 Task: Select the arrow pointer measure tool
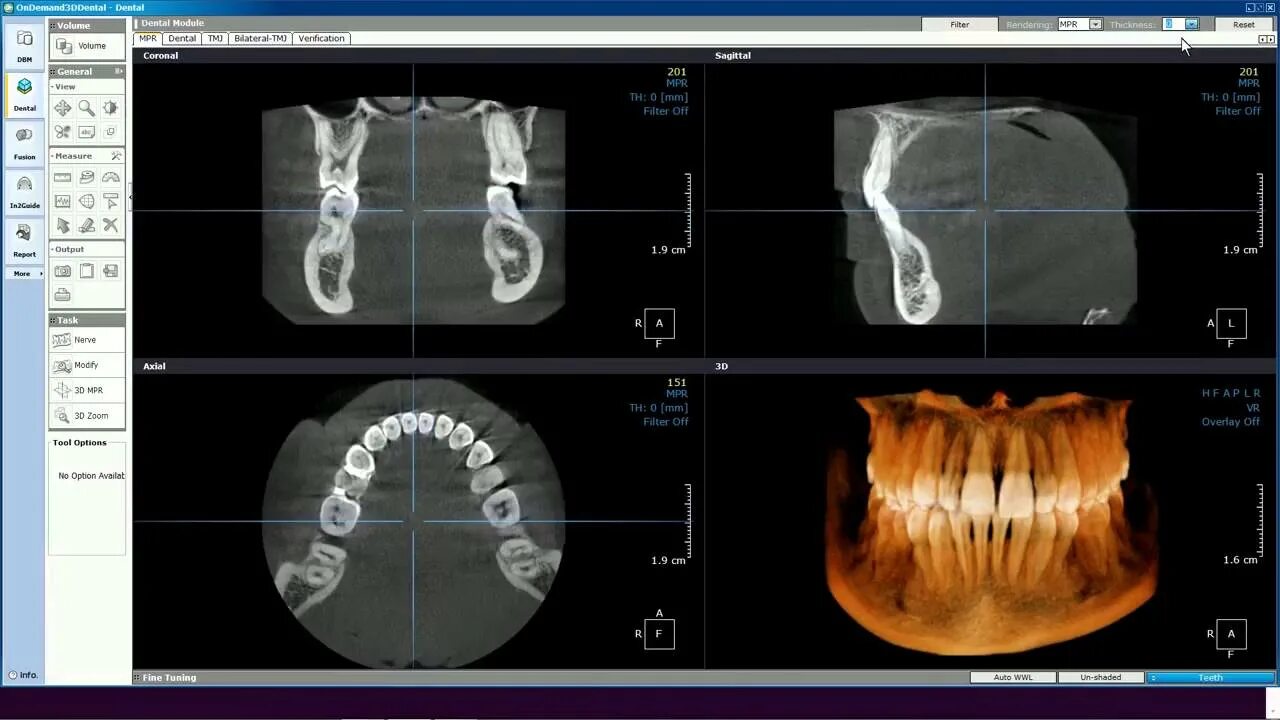63,226
